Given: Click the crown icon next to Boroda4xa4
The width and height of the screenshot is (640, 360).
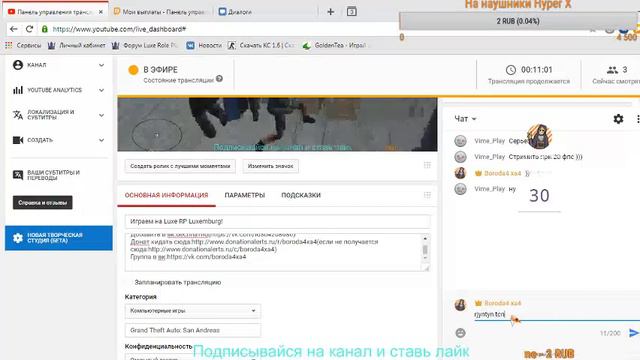Looking at the screenshot, I should [x=478, y=173].
